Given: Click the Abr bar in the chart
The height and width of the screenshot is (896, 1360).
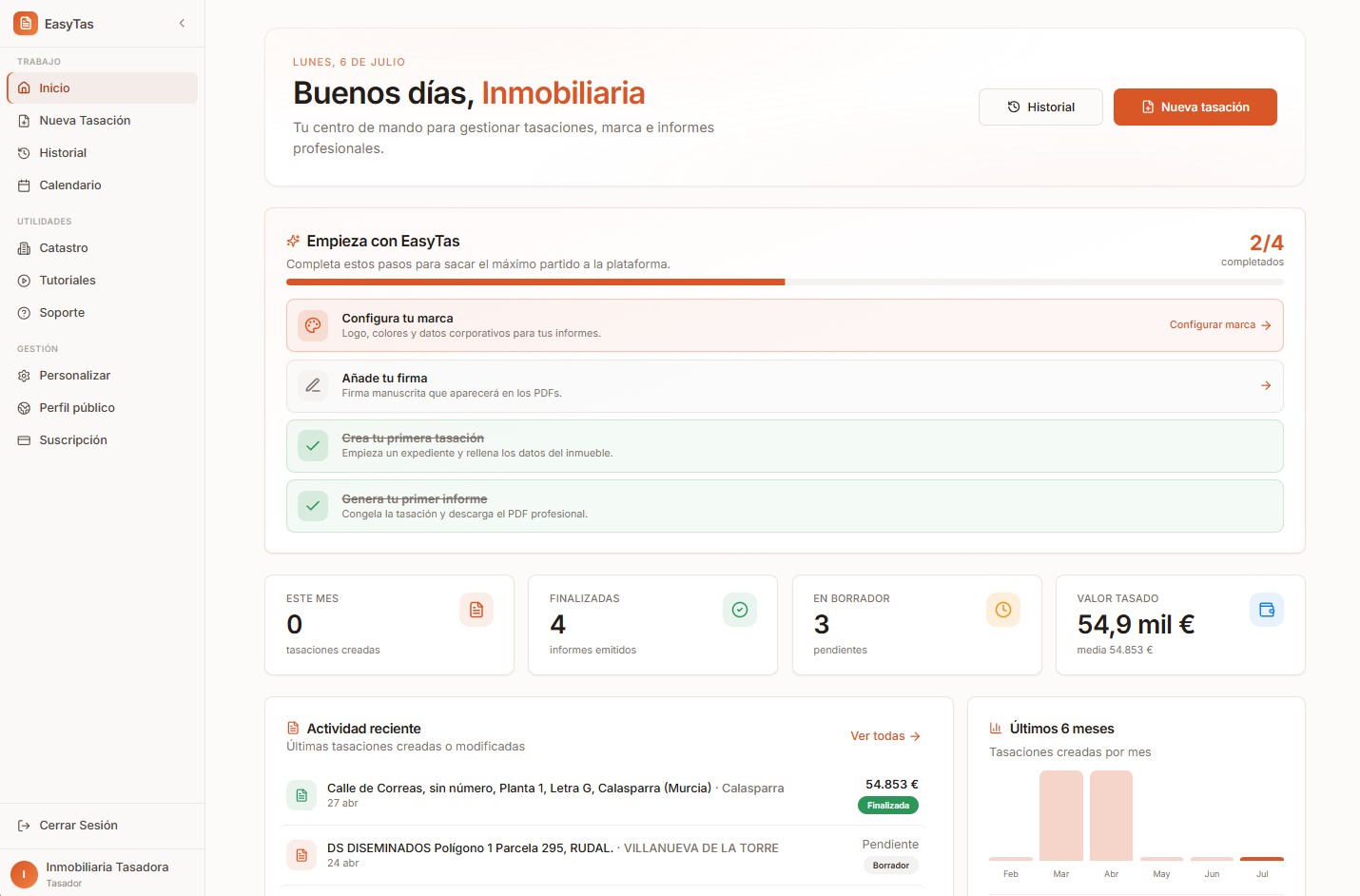Looking at the screenshot, I should tap(1111, 816).
